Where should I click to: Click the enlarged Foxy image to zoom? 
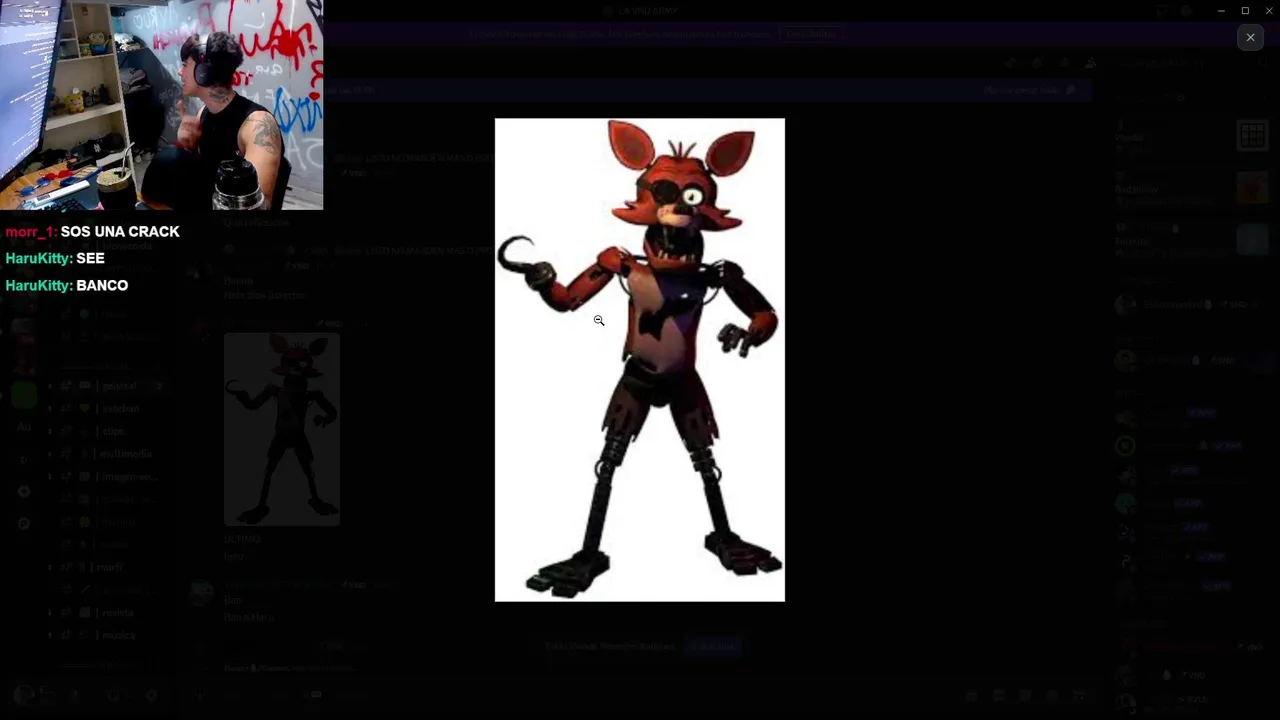point(640,360)
